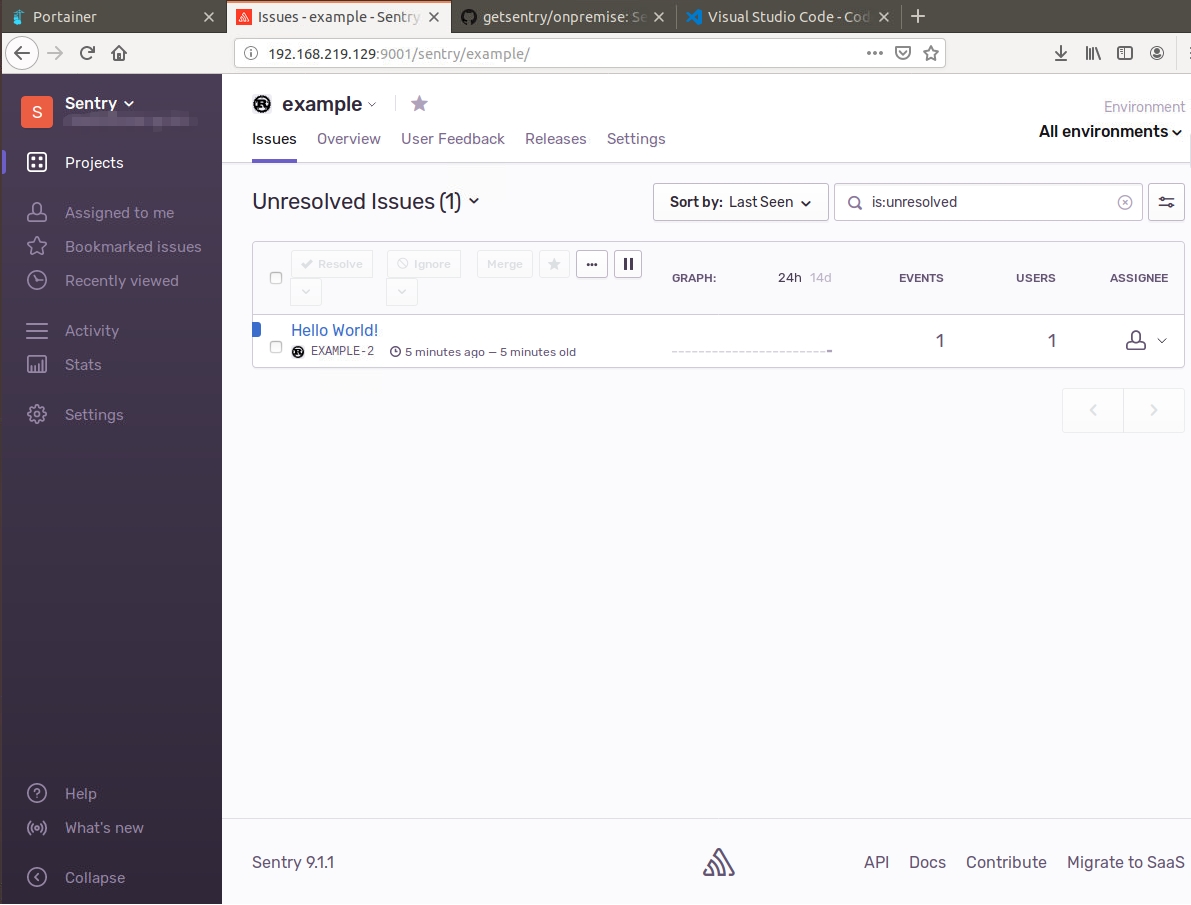Viewport: 1191px width, 905px height.
Task: Open site information icon in address bar
Action: coord(251,53)
